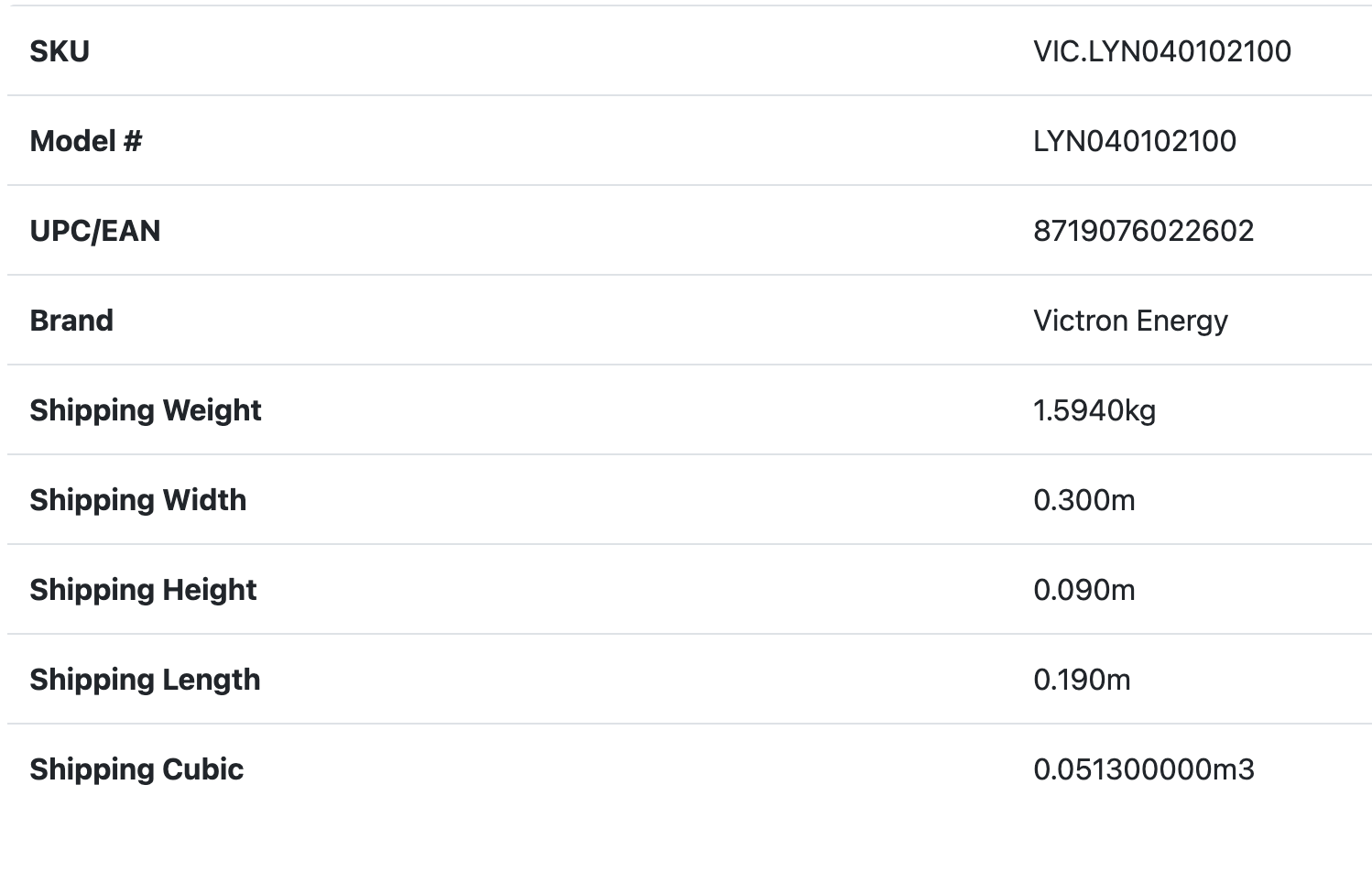Click the Model # label
This screenshot has width=1372, height=872.
tap(86, 141)
